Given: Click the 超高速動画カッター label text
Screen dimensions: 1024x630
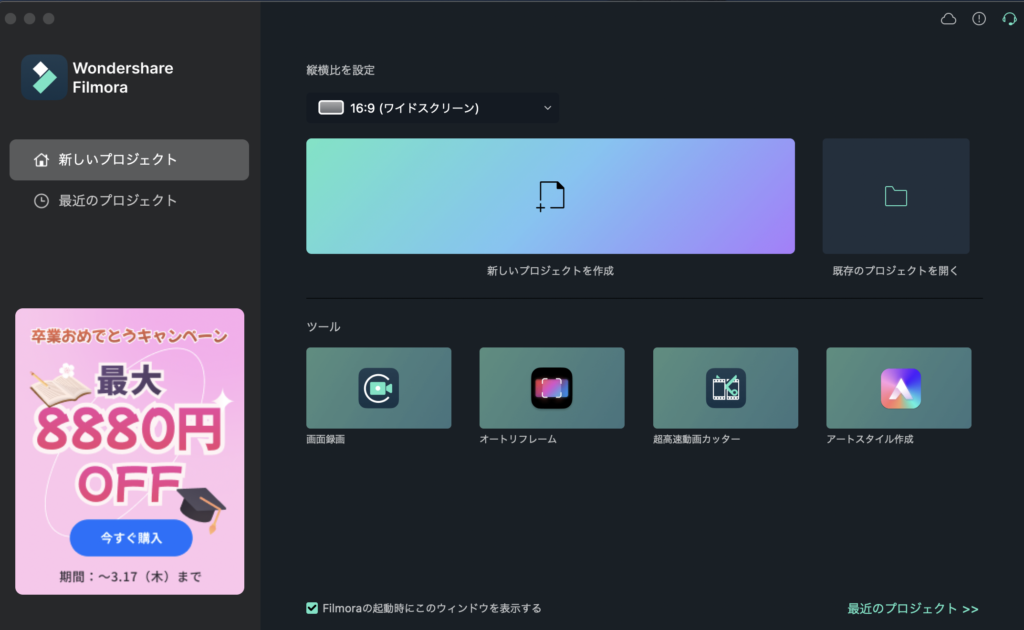Looking at the screenshot, I should click(x=696, y=439).
